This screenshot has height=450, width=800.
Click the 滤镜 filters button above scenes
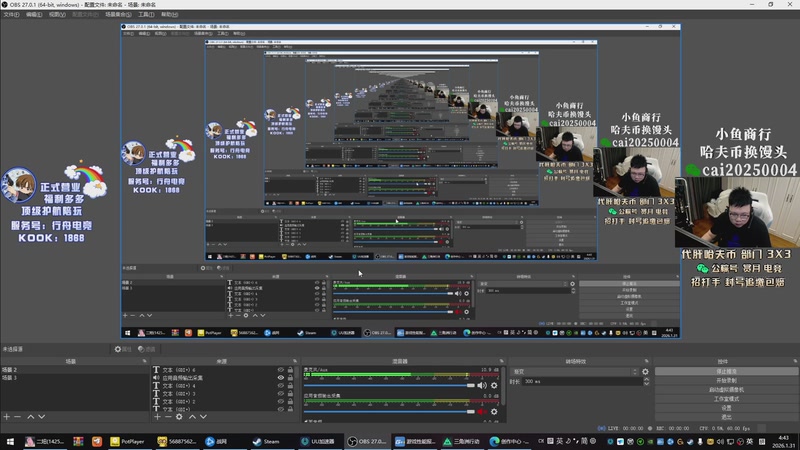147,349
